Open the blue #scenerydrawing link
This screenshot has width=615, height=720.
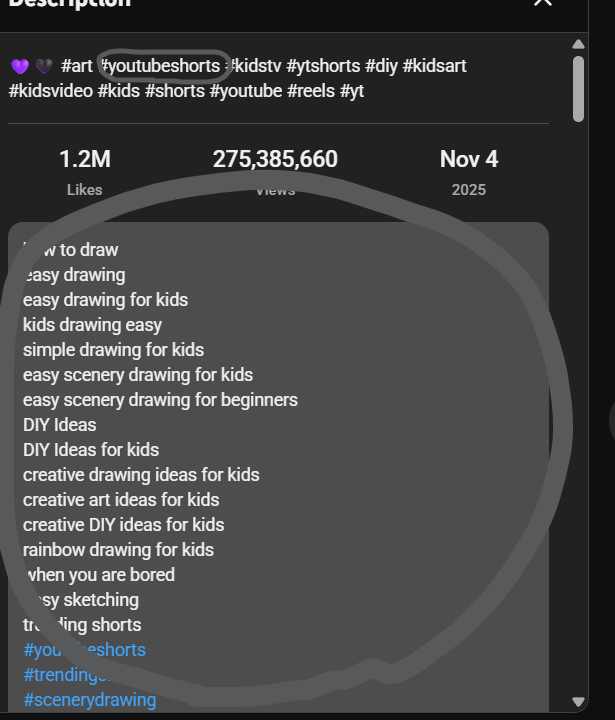(89, 700)
